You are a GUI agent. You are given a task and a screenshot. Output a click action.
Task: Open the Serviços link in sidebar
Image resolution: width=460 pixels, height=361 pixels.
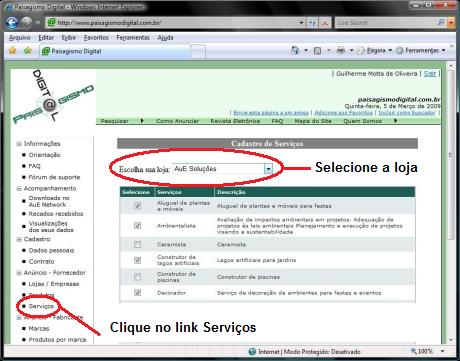[41, 306]
